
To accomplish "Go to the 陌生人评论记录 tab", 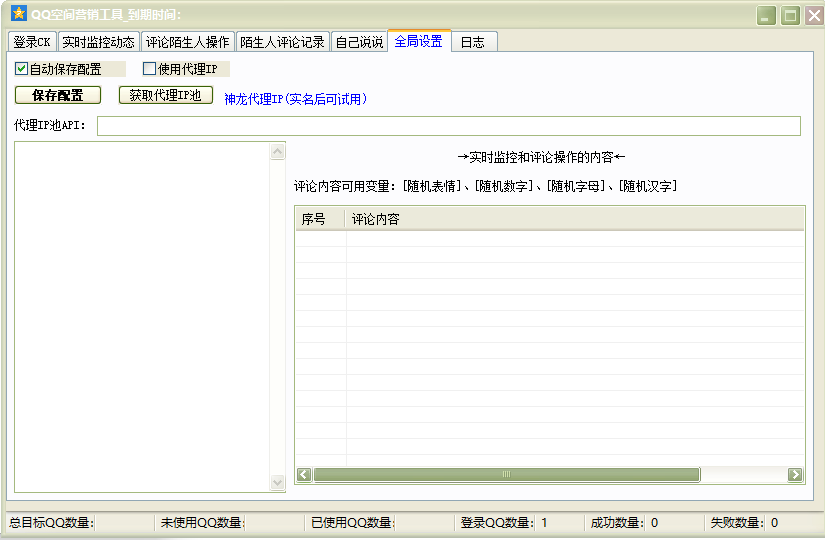I will pyautogui.click(x=282, y=42).
